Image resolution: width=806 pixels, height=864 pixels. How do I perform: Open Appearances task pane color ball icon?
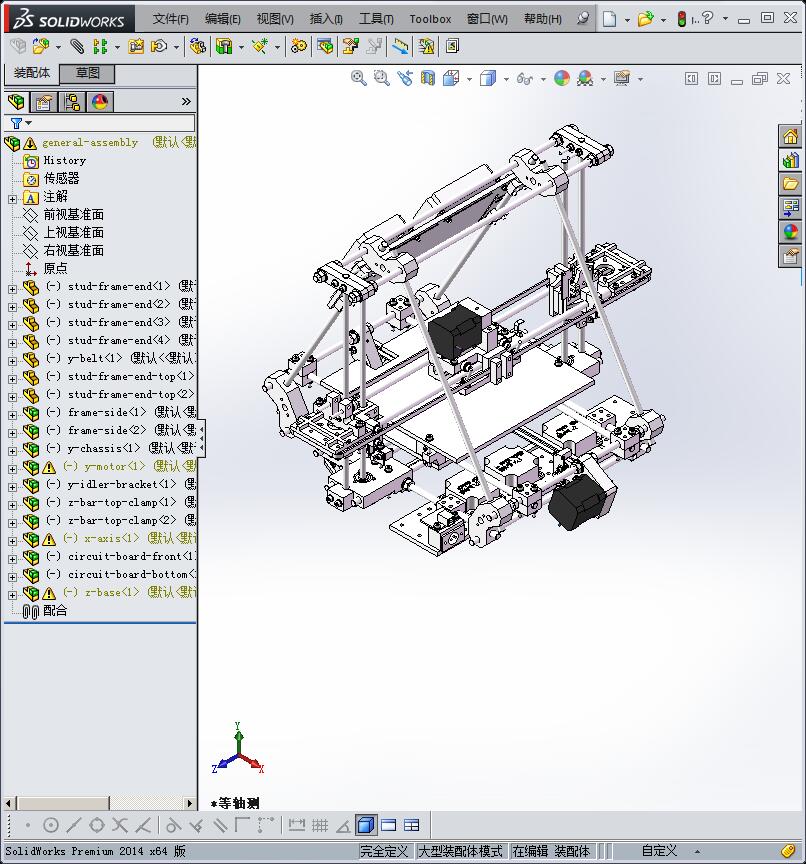click(x=791, y=232)
